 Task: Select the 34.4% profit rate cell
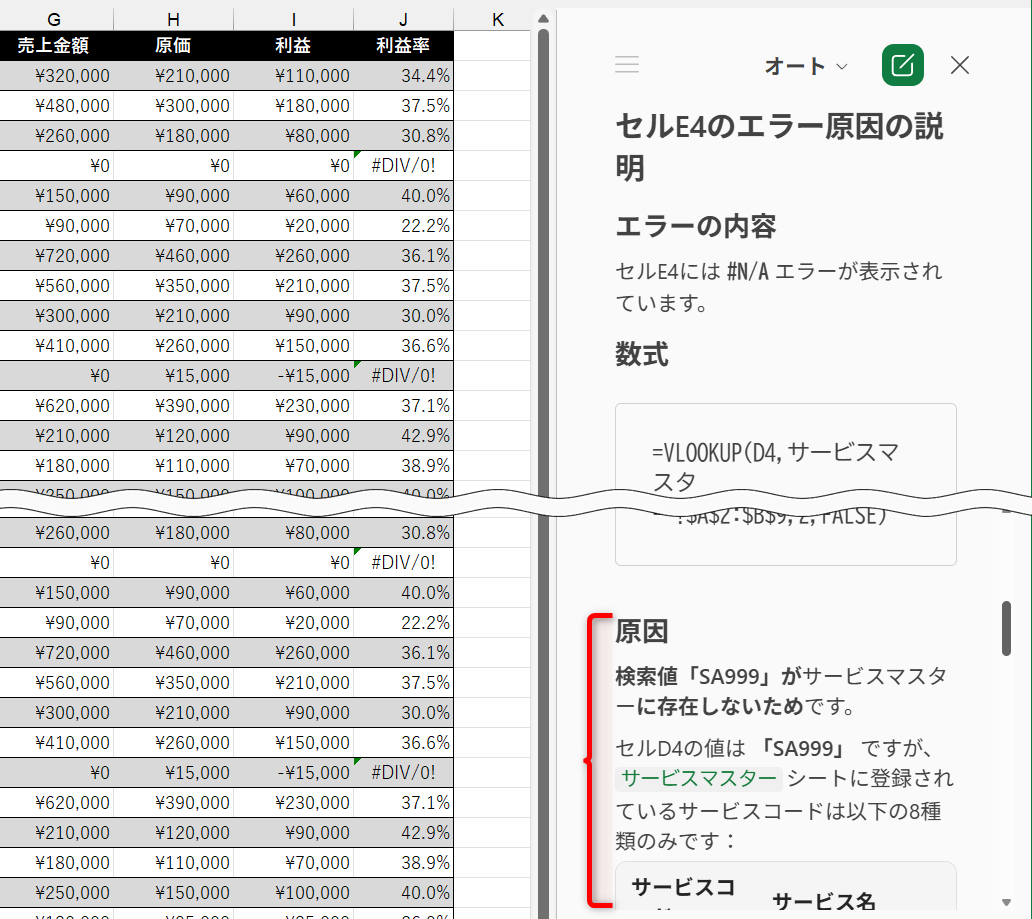[403, 76]
